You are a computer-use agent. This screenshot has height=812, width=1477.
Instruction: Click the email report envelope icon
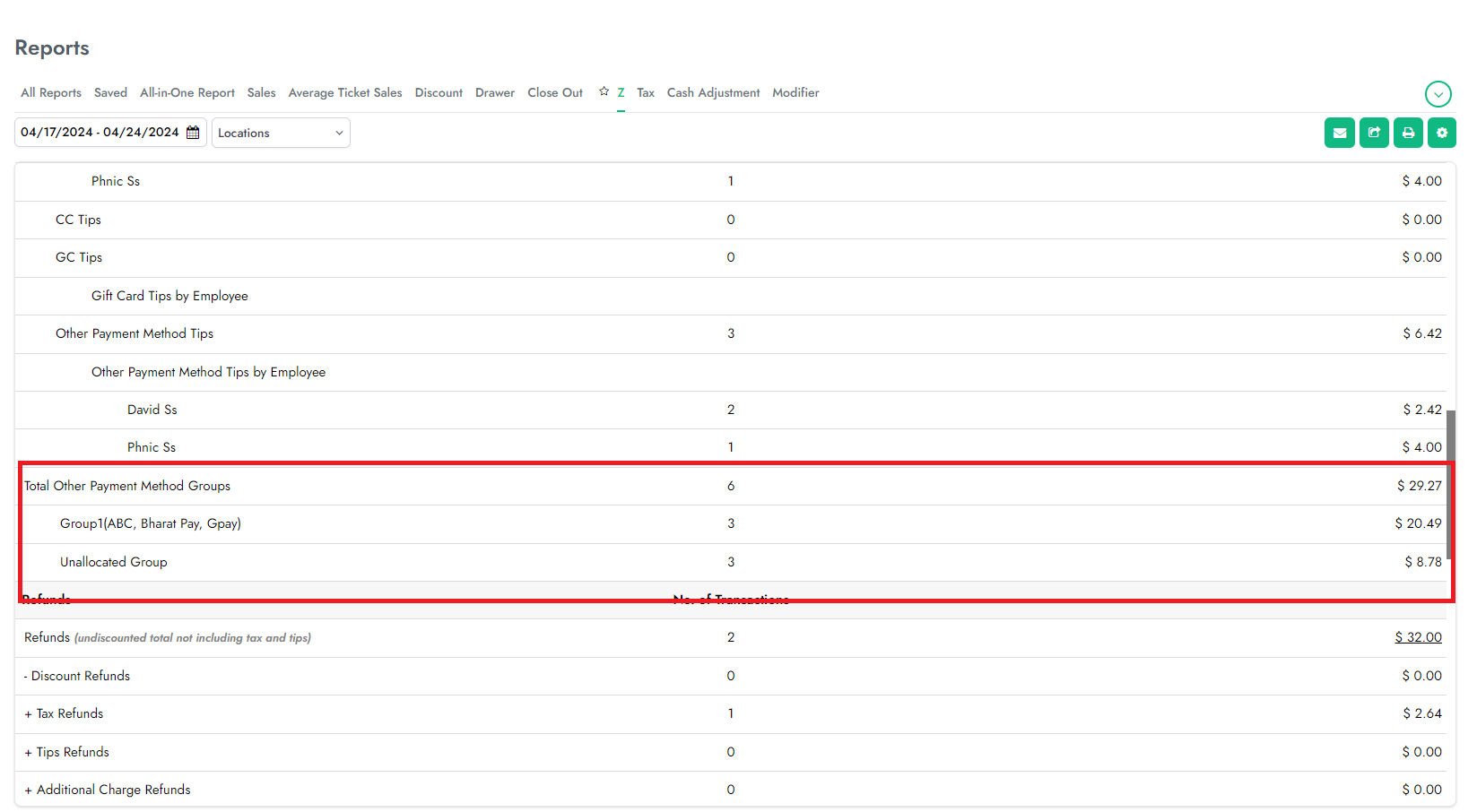click(1339, 133)
